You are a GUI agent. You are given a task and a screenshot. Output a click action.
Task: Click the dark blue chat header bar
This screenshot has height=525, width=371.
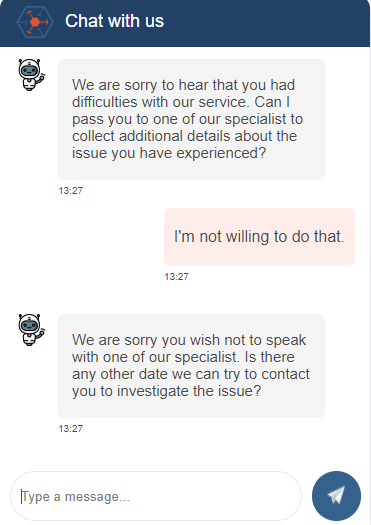coord(185,23)
